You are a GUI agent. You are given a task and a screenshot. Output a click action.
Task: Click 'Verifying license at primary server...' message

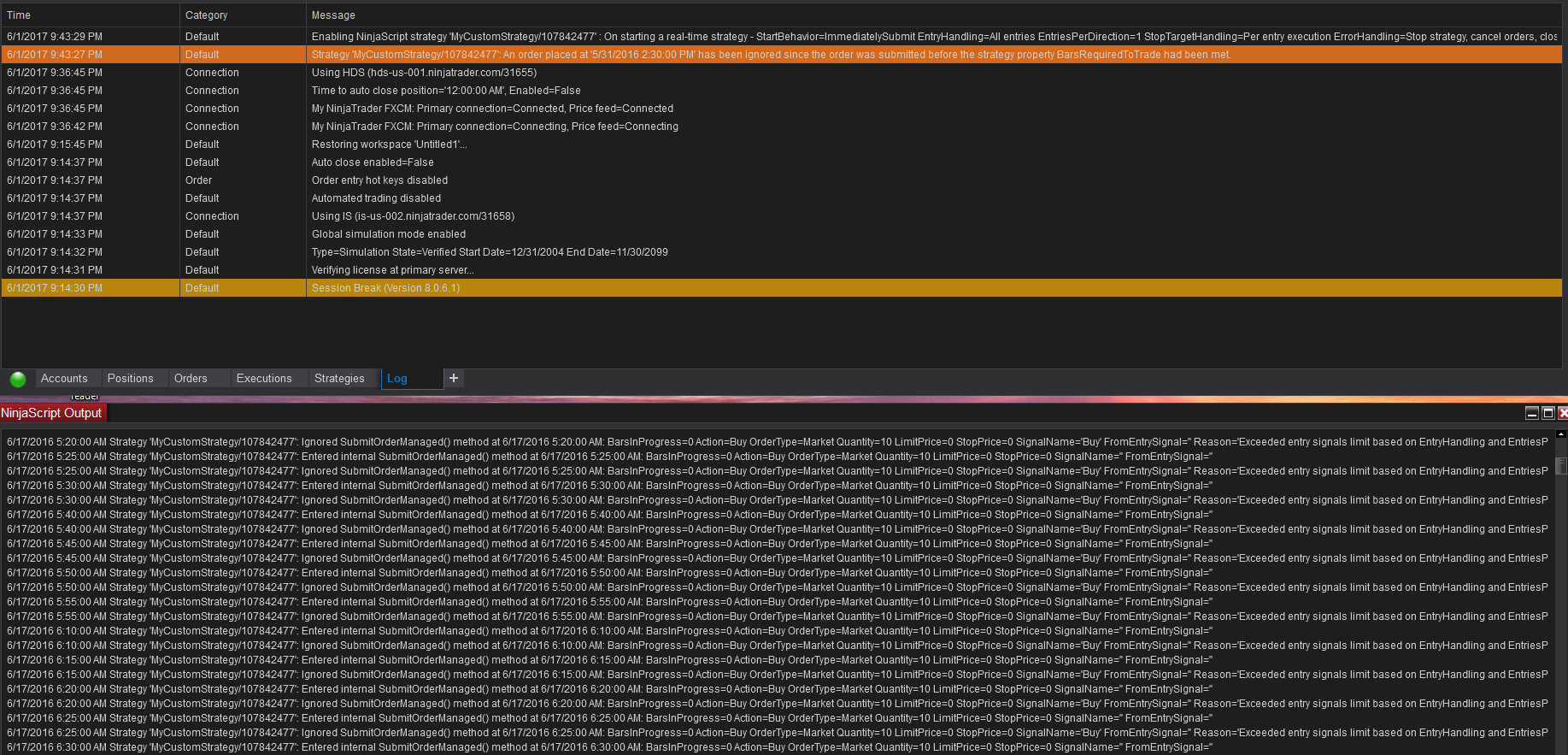tap(392, 270)
